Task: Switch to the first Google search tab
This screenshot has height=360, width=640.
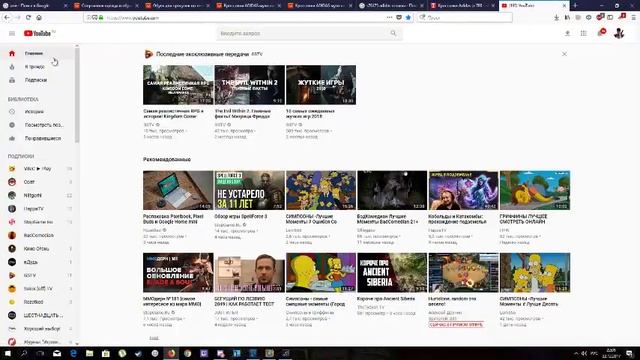Action: [34, 6]
